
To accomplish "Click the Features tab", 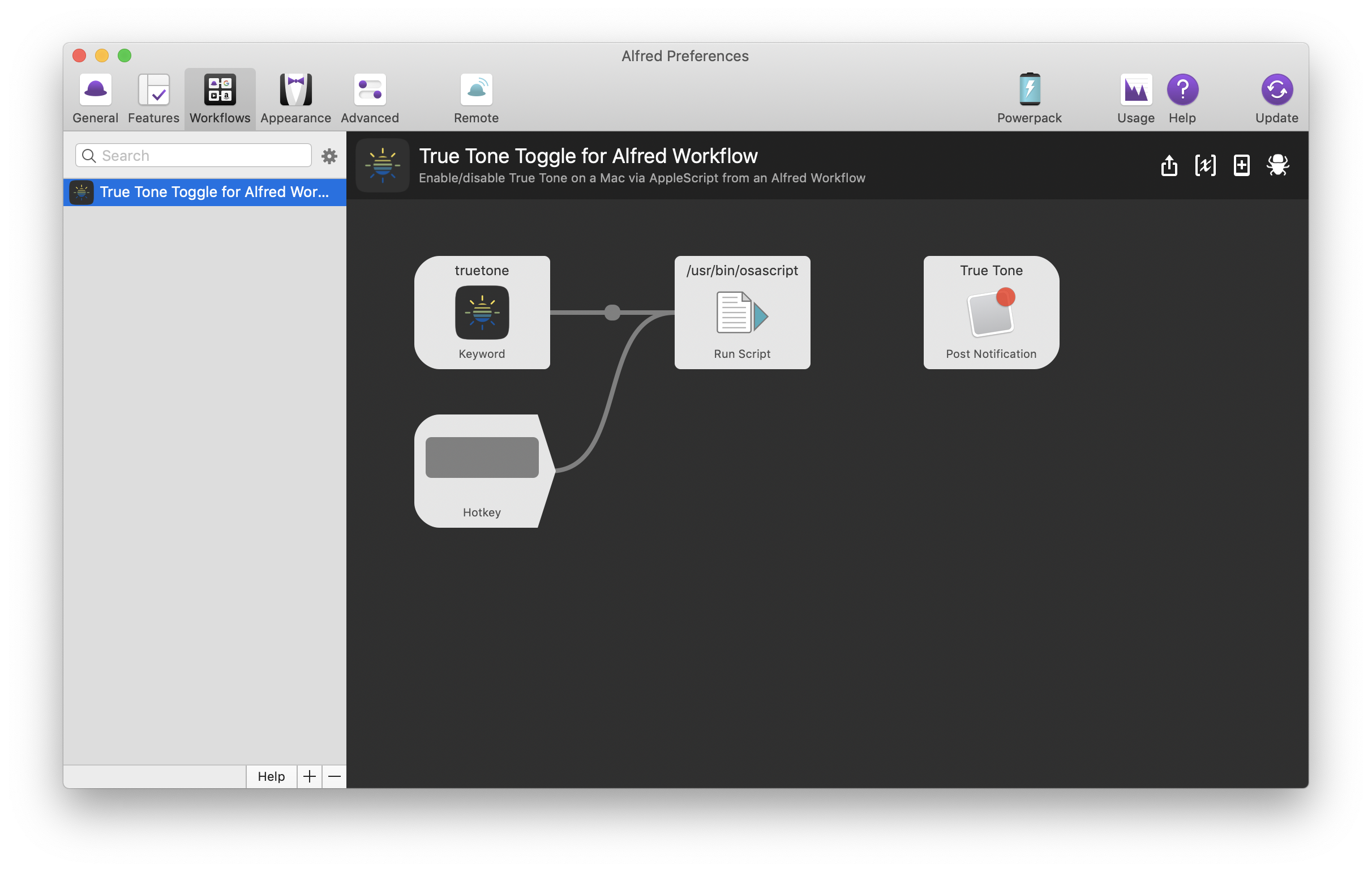I will pos(155,97).
